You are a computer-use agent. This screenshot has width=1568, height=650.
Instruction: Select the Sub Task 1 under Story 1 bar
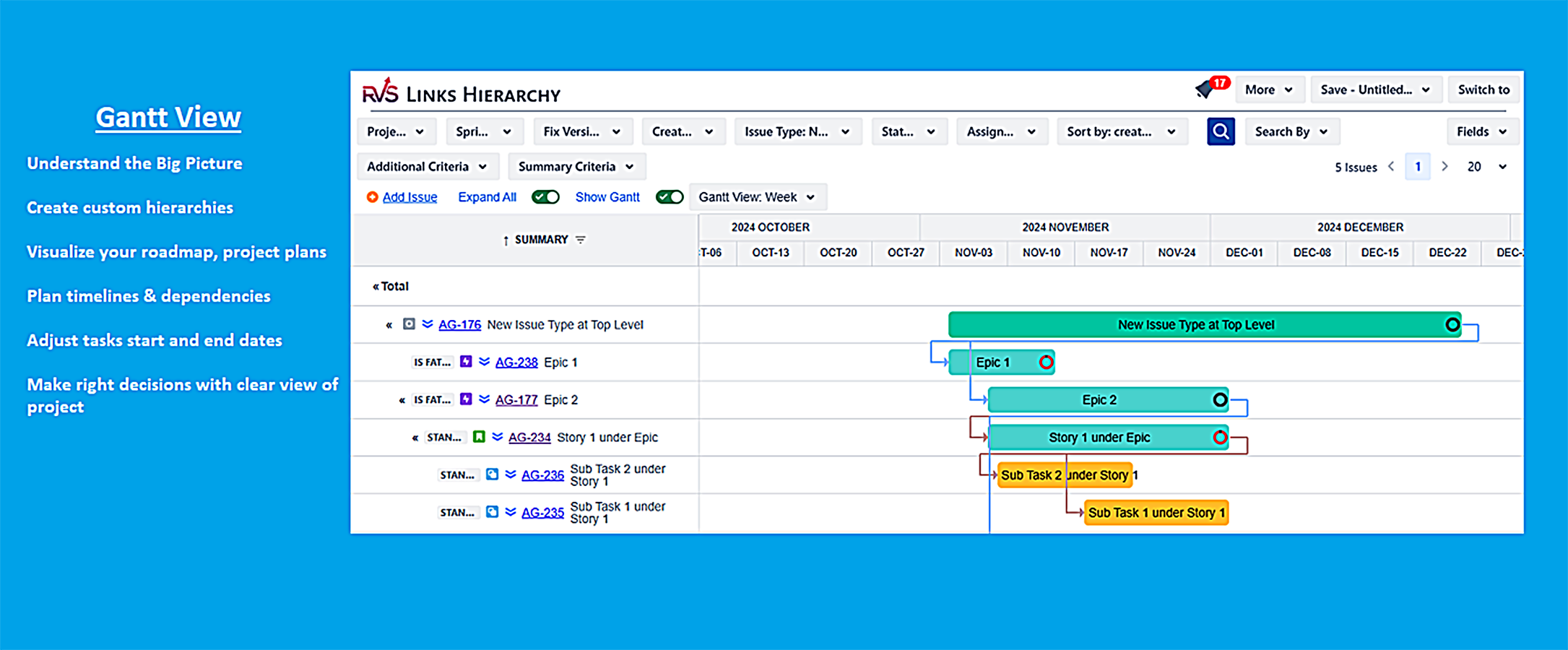[1156, 513]
